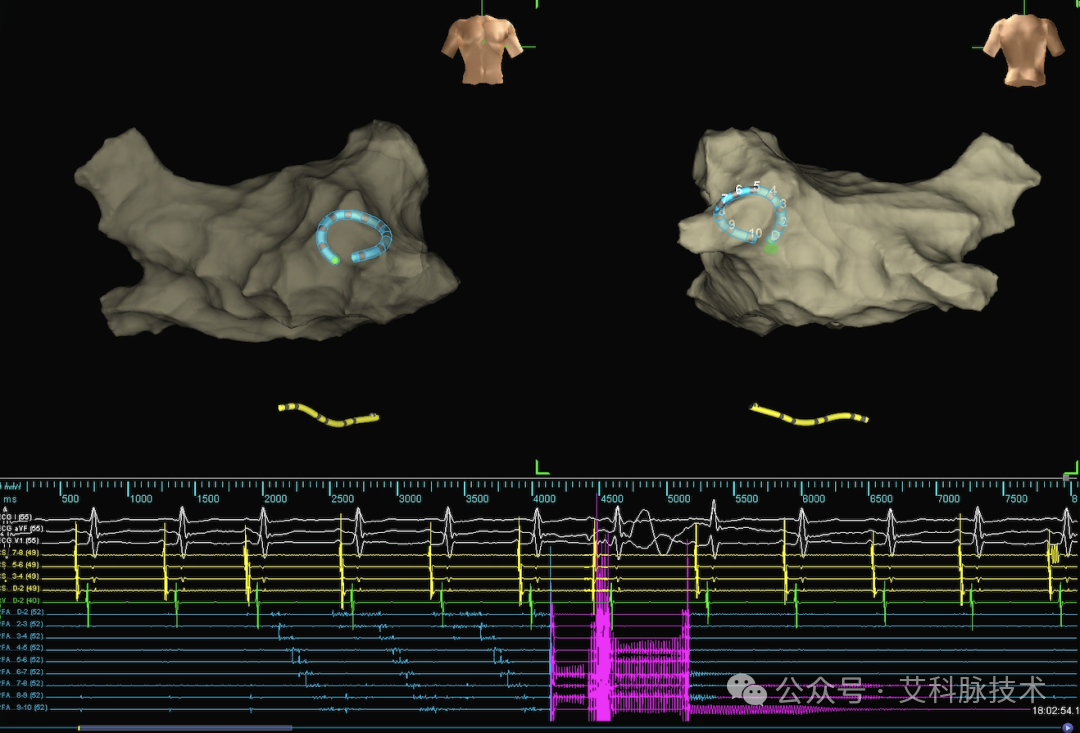
Task: Click electrode number 9 on the circular catheter
Action: pyautogui.click(x=731, y=225)
